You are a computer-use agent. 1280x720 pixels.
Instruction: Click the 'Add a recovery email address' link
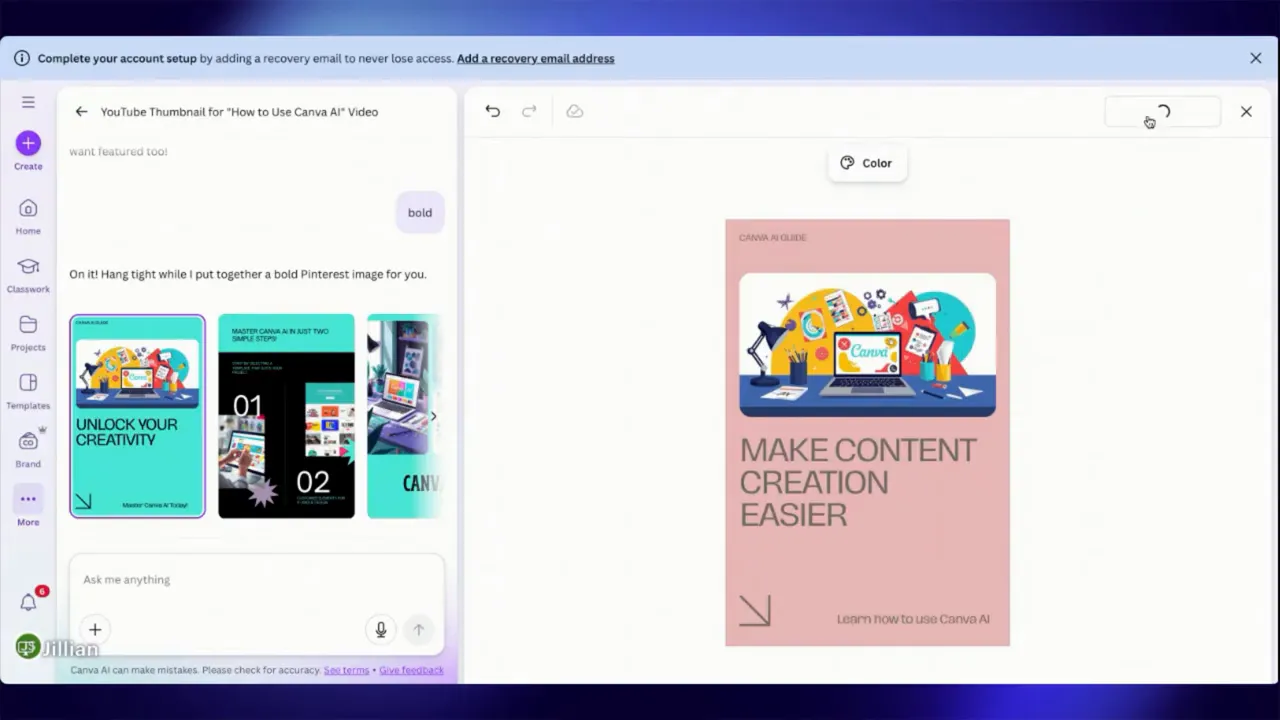535,58
